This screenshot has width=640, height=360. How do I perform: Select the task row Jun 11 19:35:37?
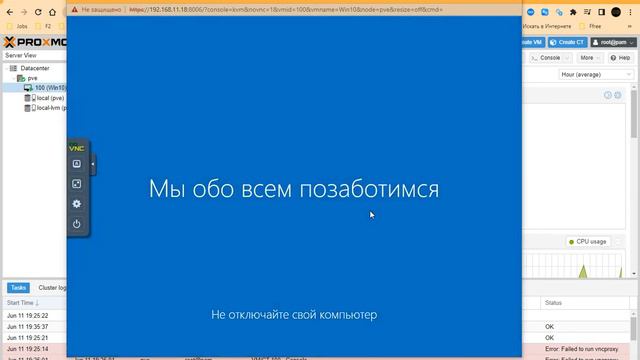35,327
